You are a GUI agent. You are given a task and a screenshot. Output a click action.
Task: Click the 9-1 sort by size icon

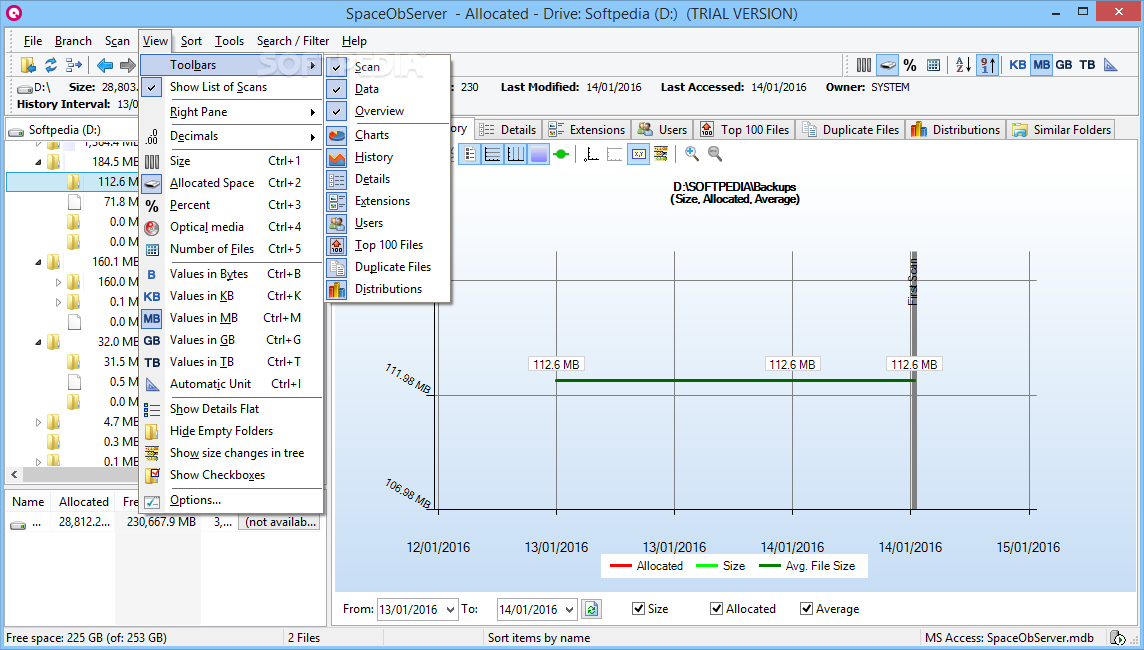coord(987,65)
